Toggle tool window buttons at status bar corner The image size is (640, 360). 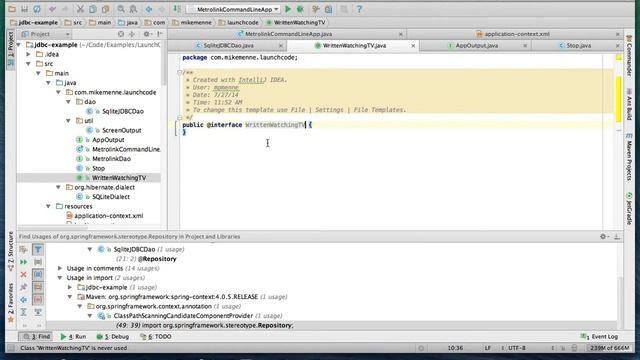[11, 348]
